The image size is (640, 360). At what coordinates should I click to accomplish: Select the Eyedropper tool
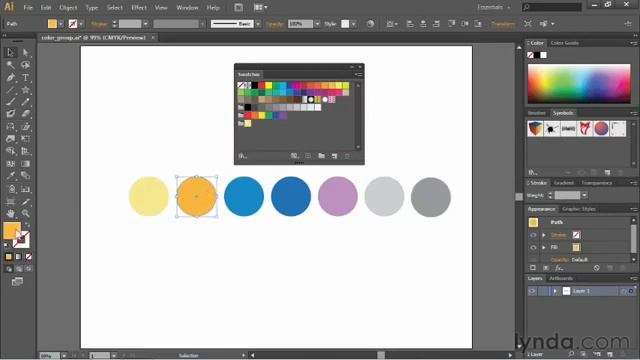[11, 176]
